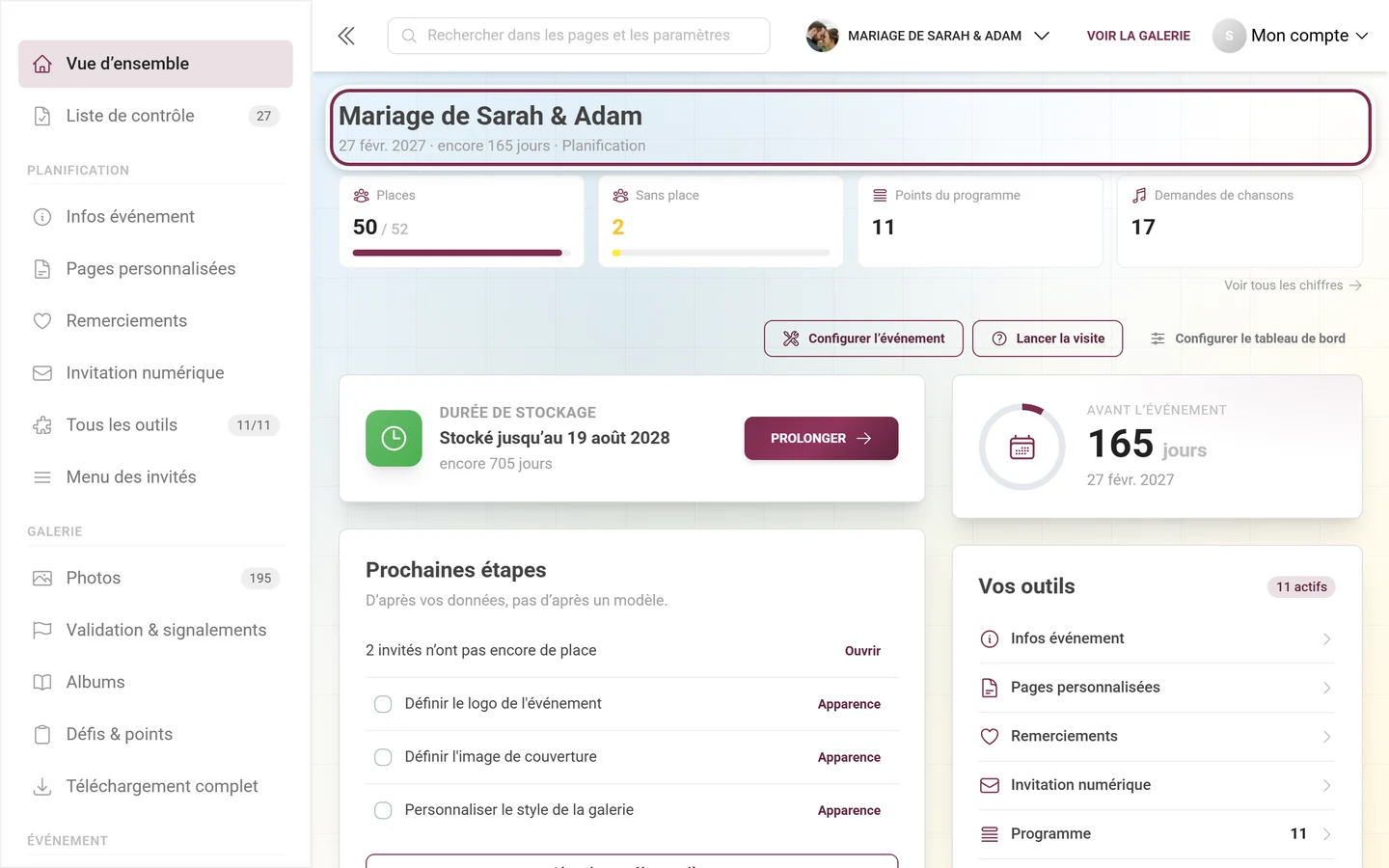Click the puzzle icon beside Tous les outils

click(x=42, y=425)
